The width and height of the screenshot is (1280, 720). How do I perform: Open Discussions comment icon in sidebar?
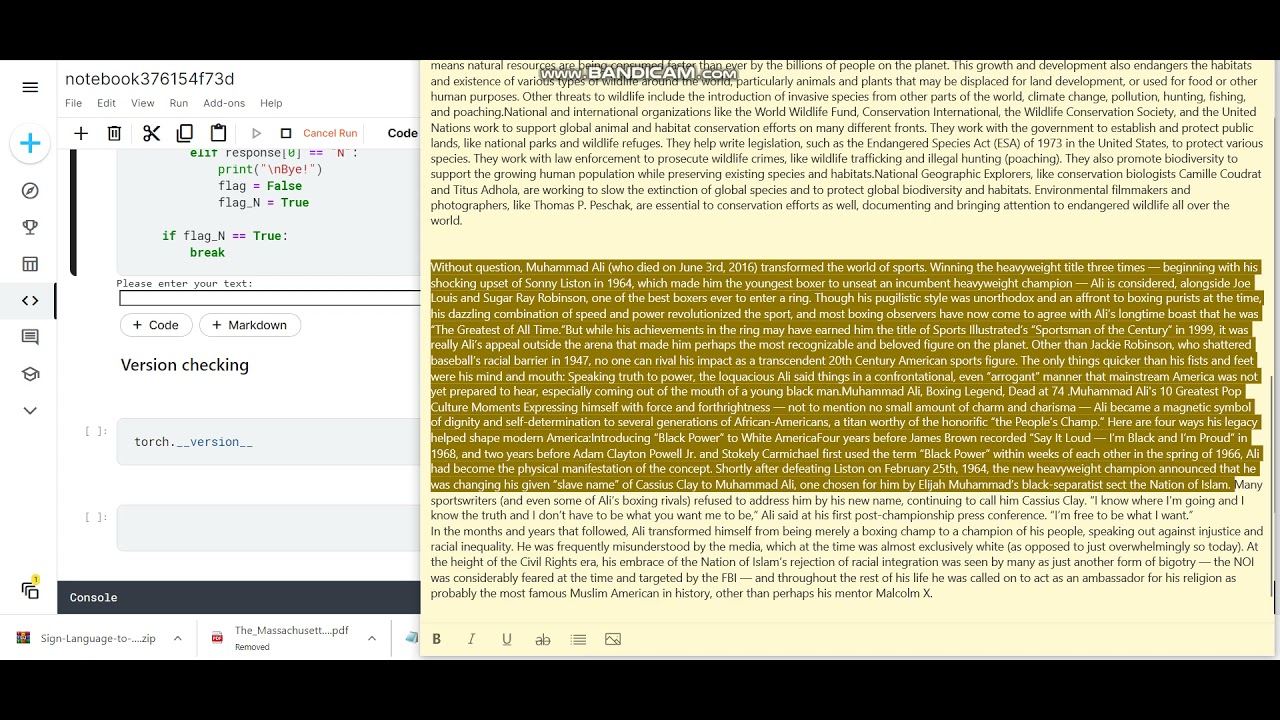pos(30,337)
